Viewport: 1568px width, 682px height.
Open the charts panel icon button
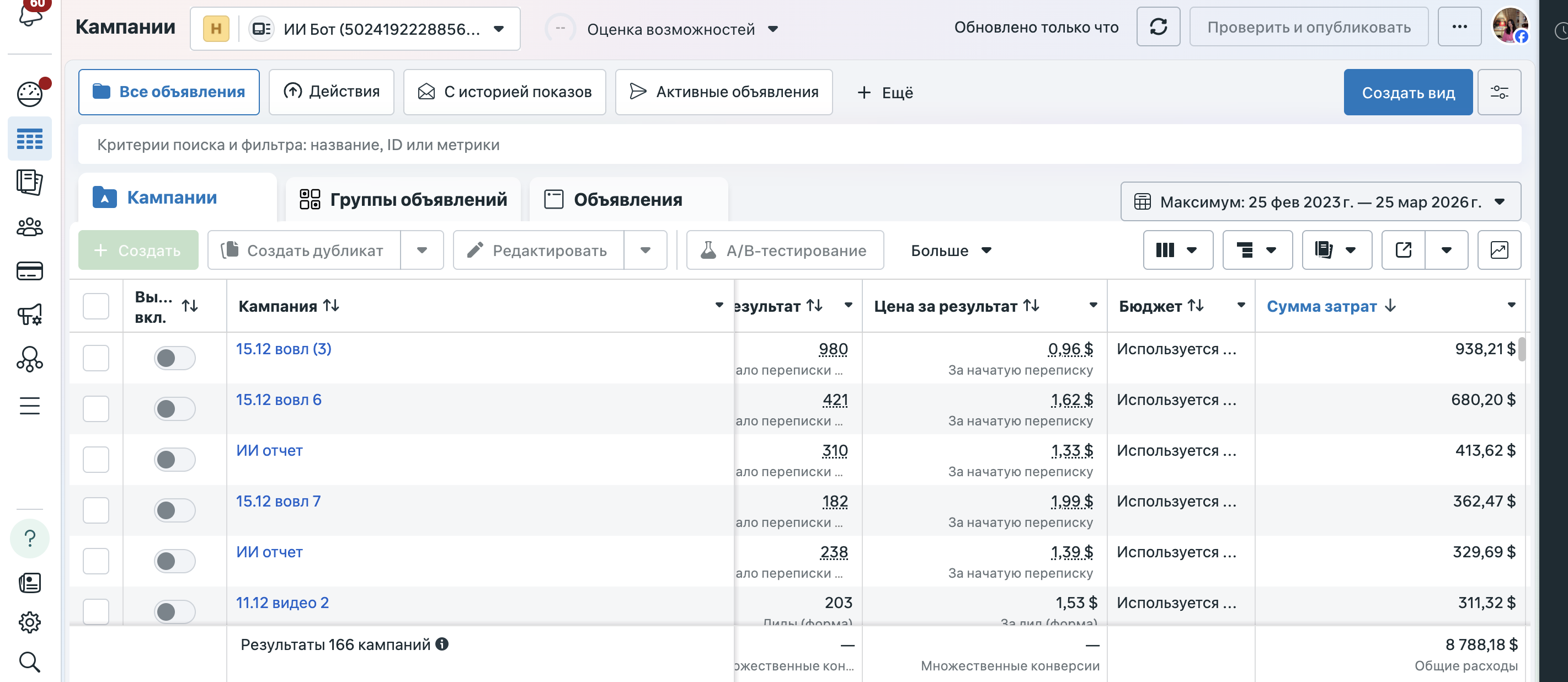click(x=1499, y=249)
